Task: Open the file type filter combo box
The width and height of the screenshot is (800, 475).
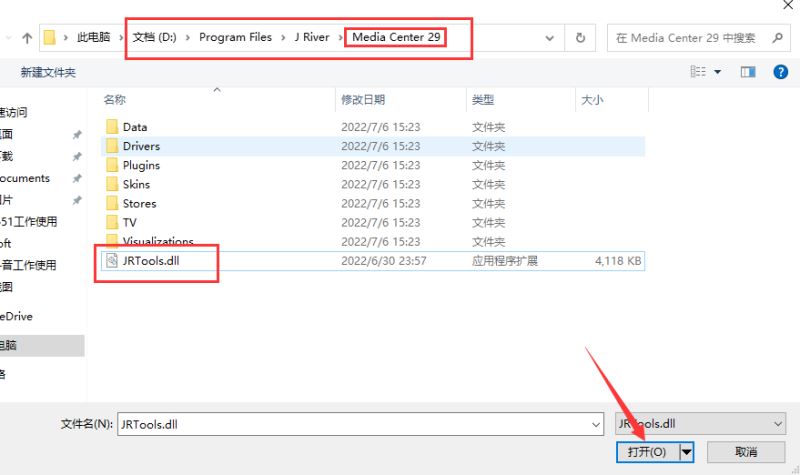Action: (700, 424)
